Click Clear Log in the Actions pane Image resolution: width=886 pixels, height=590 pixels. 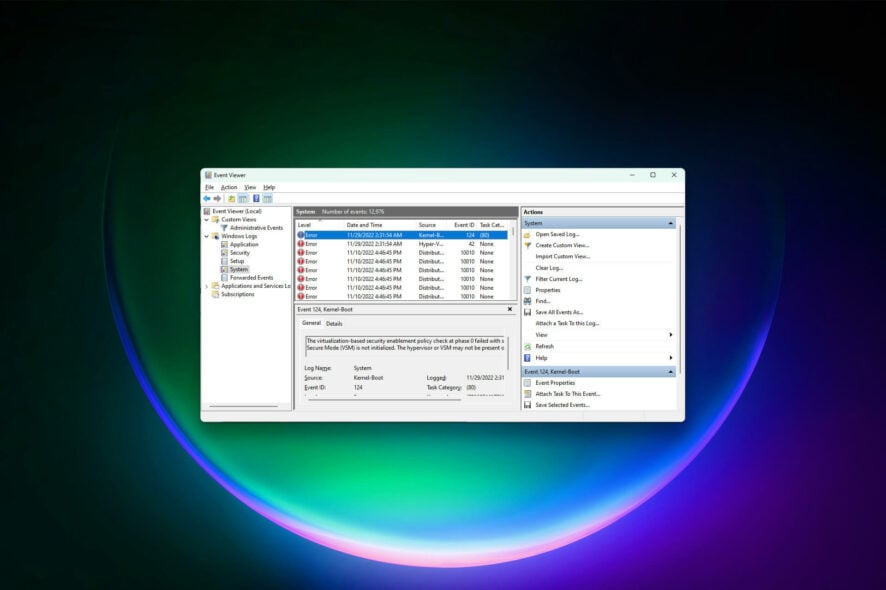click(549, 268)
